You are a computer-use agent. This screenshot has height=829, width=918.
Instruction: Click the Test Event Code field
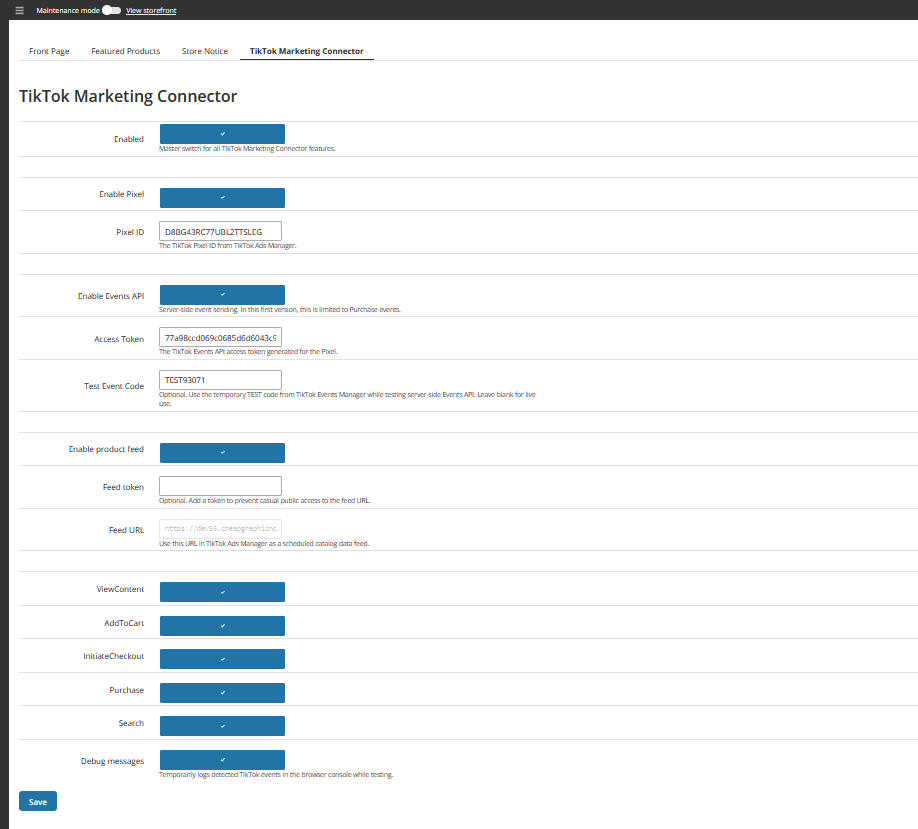220,380
